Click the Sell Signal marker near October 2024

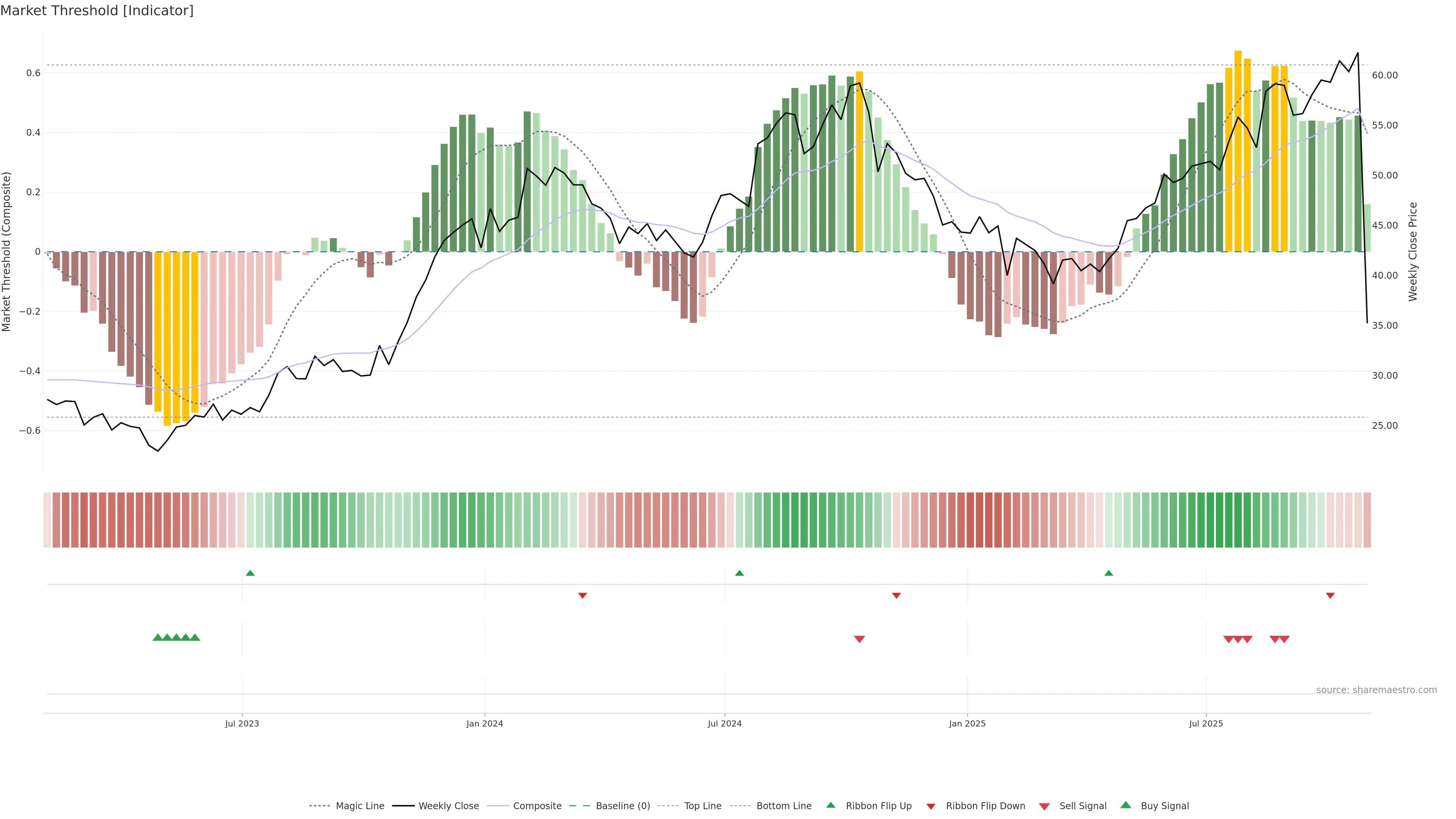859,639
